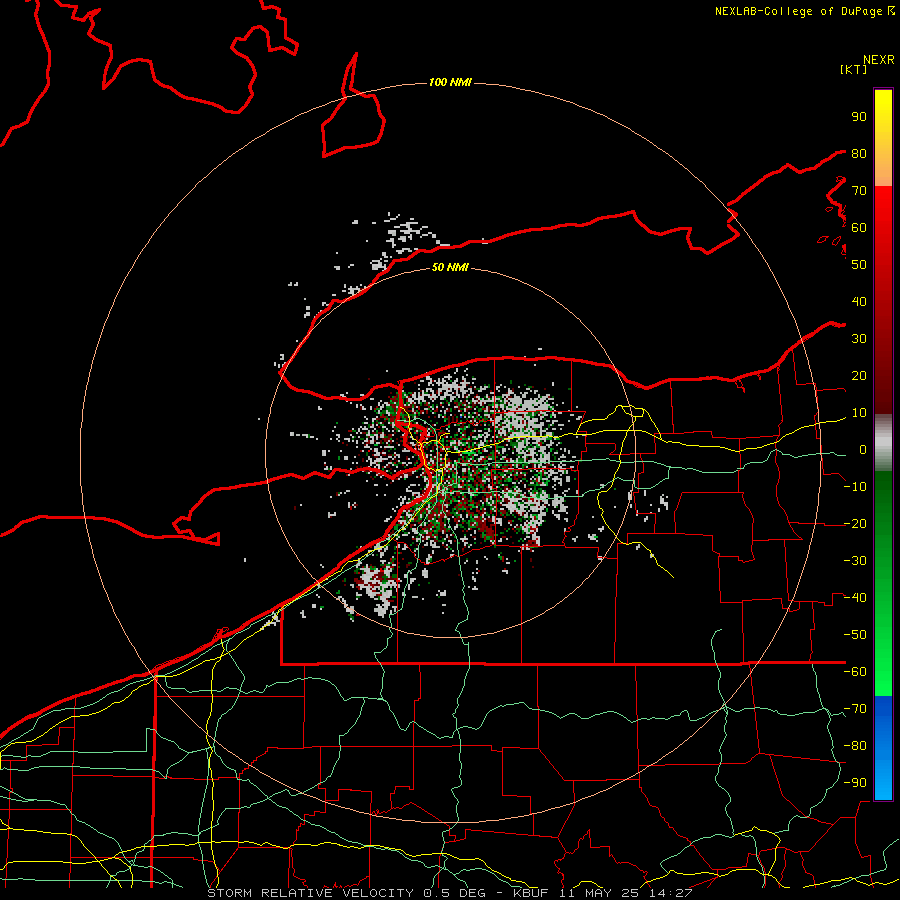Click the blue segment at the color bar bottom
Screen dimensions: 900x900
883,748
